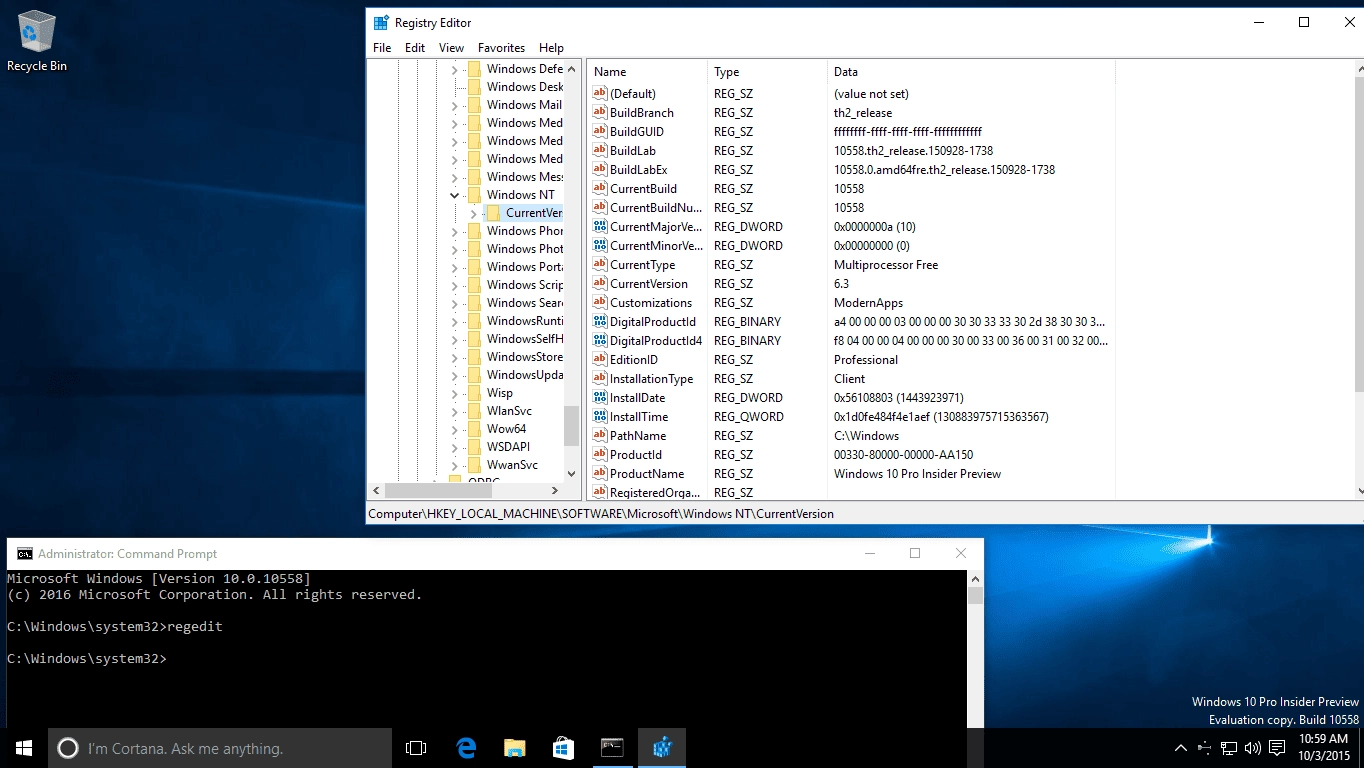The height and width of the screenshot is (768, 1364).
Task: Click the Cortana search box
Action: coord(220,748)
